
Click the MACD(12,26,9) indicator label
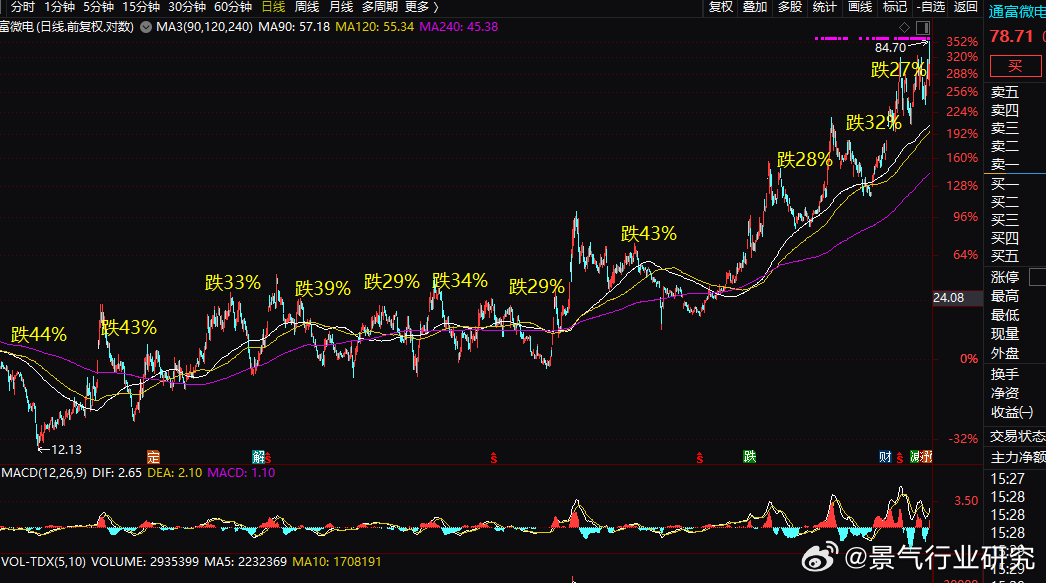coord(44,473)
